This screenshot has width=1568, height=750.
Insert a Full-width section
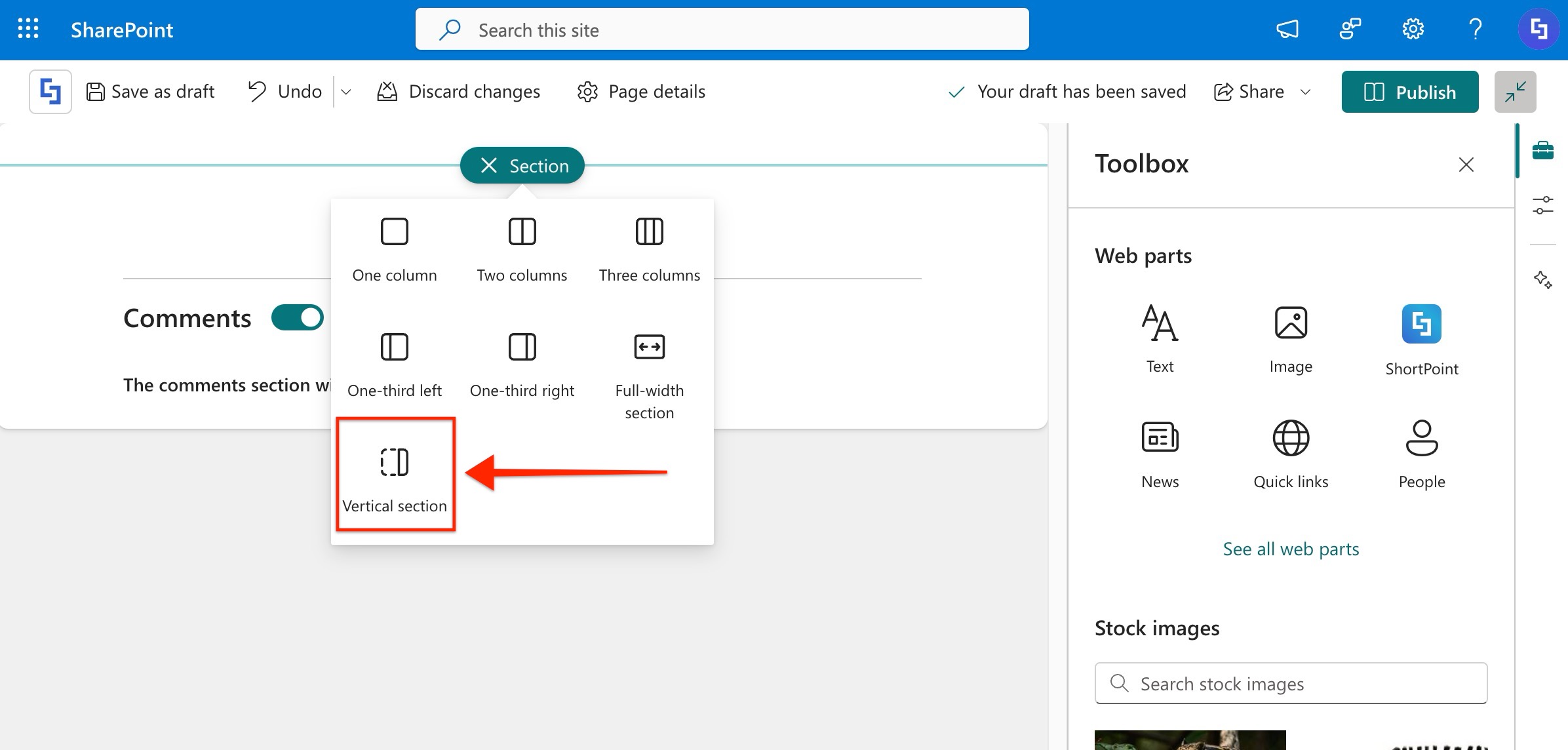pyautogui.click(x=649, y=374)
